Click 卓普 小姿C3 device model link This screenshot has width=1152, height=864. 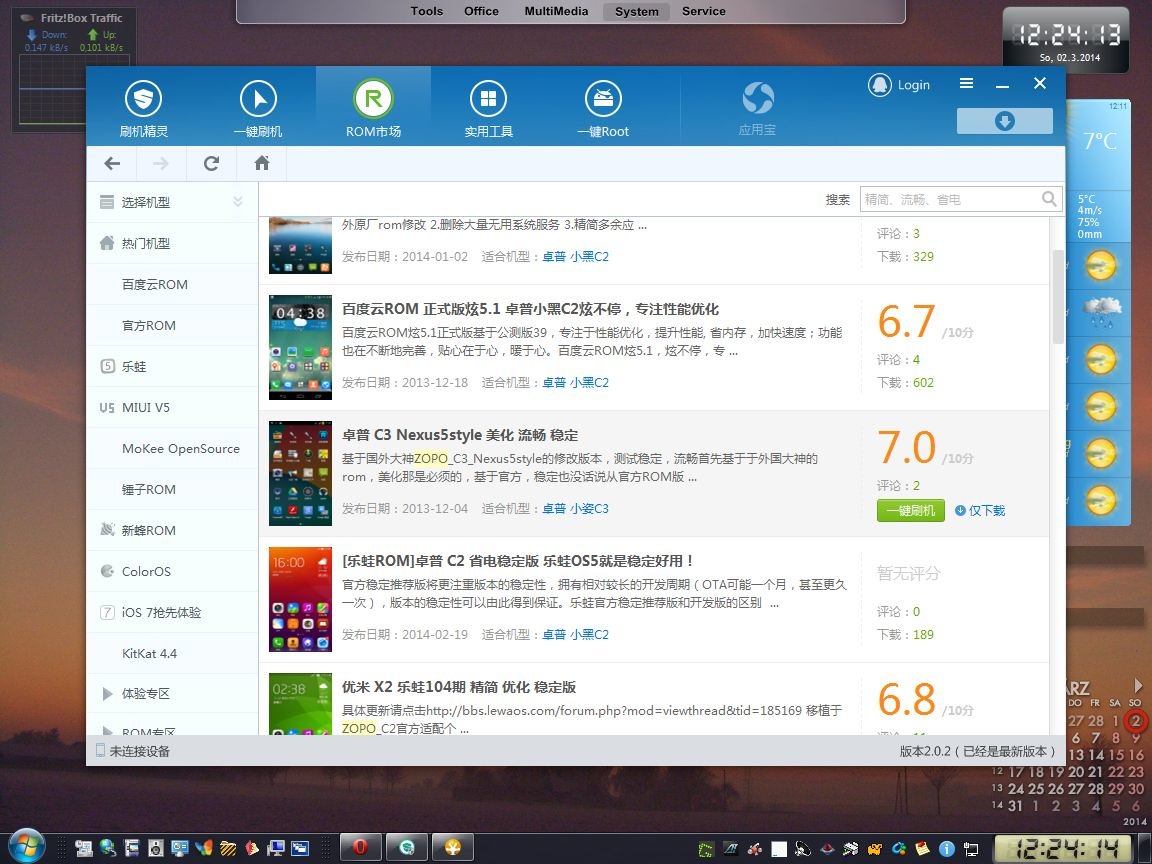pos(575,508)
